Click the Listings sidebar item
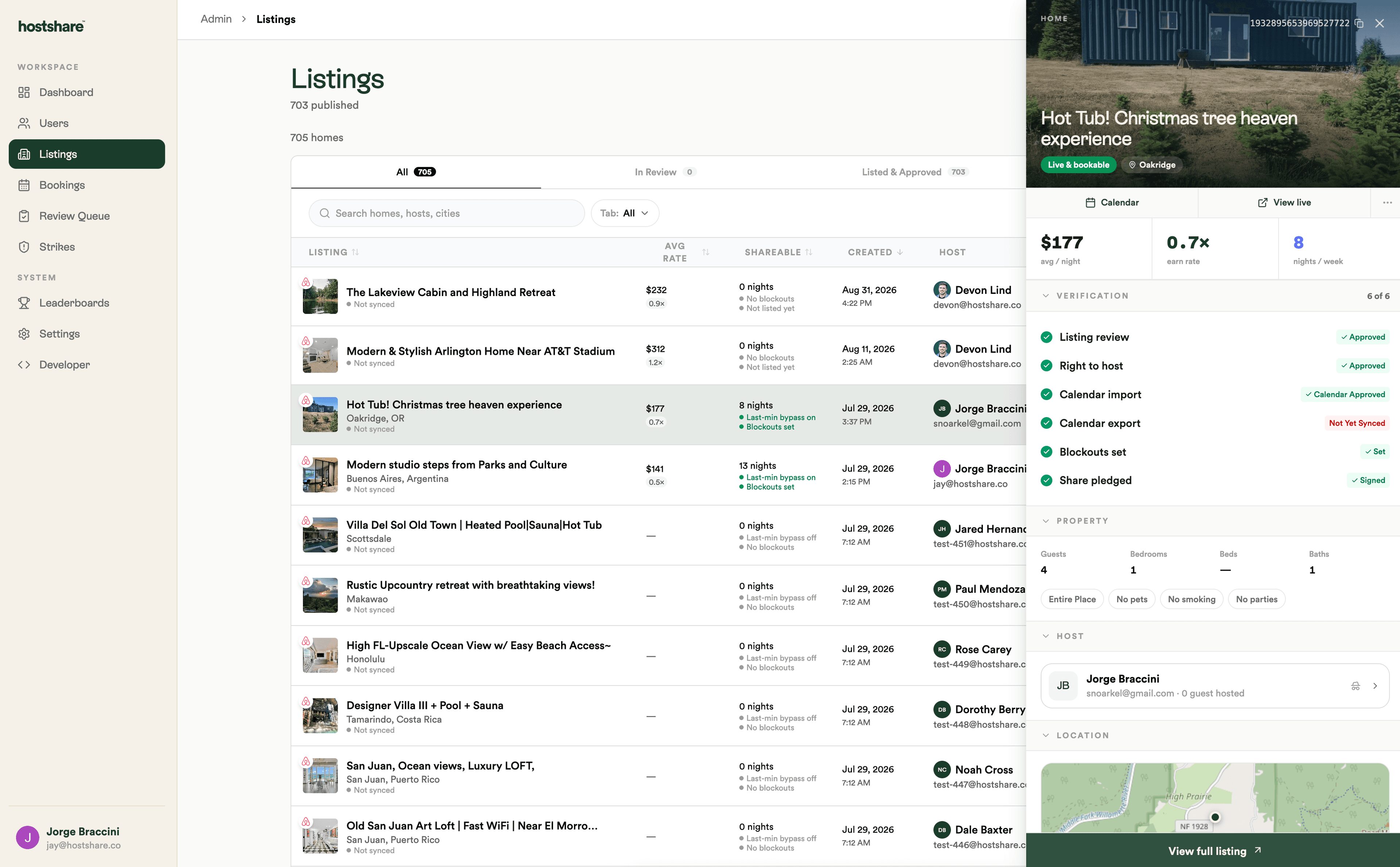This screenshot has height=867, width=1400. pyautogui.click(x=86, y=154)
